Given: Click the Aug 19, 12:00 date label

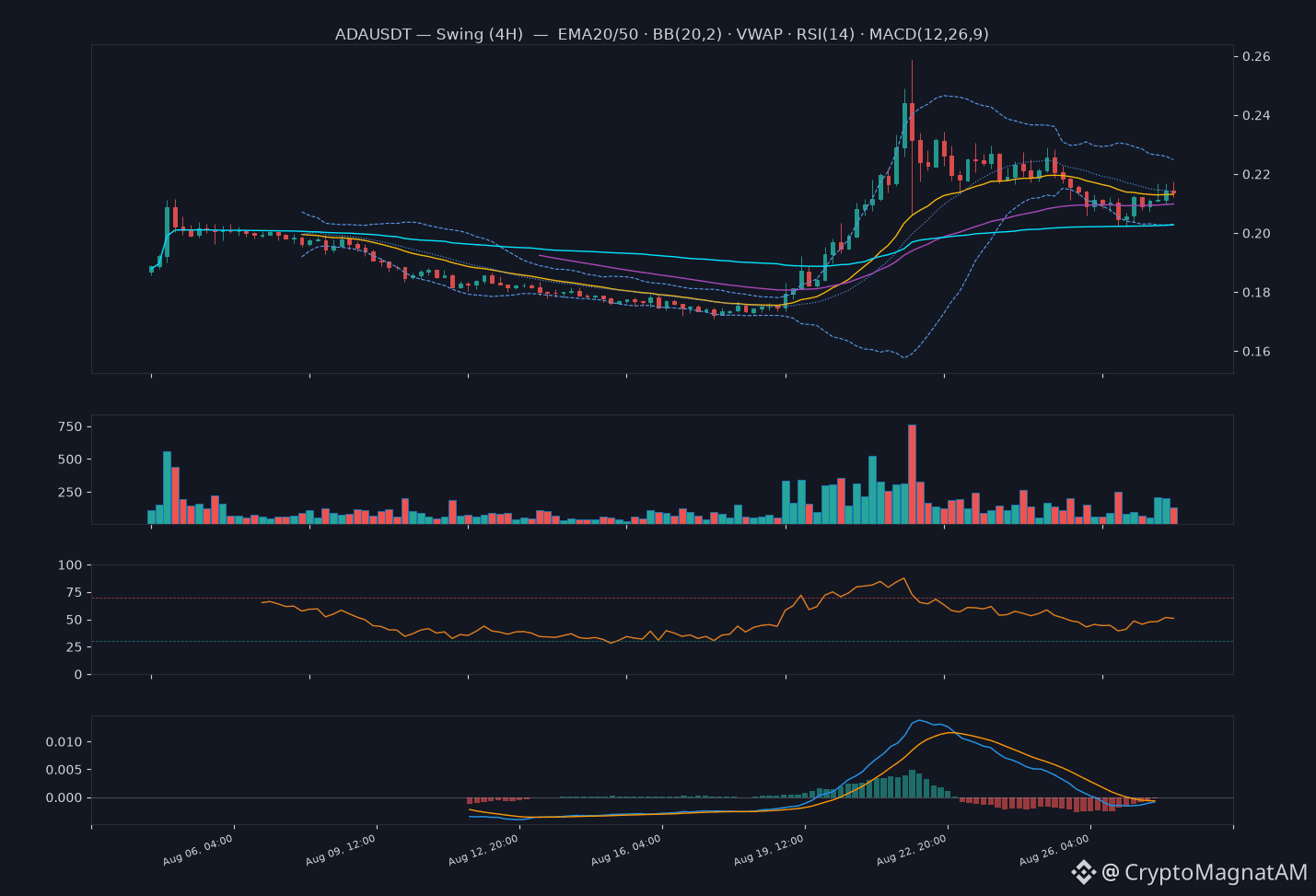Looking at the screenshot, I should coord(769,850).
